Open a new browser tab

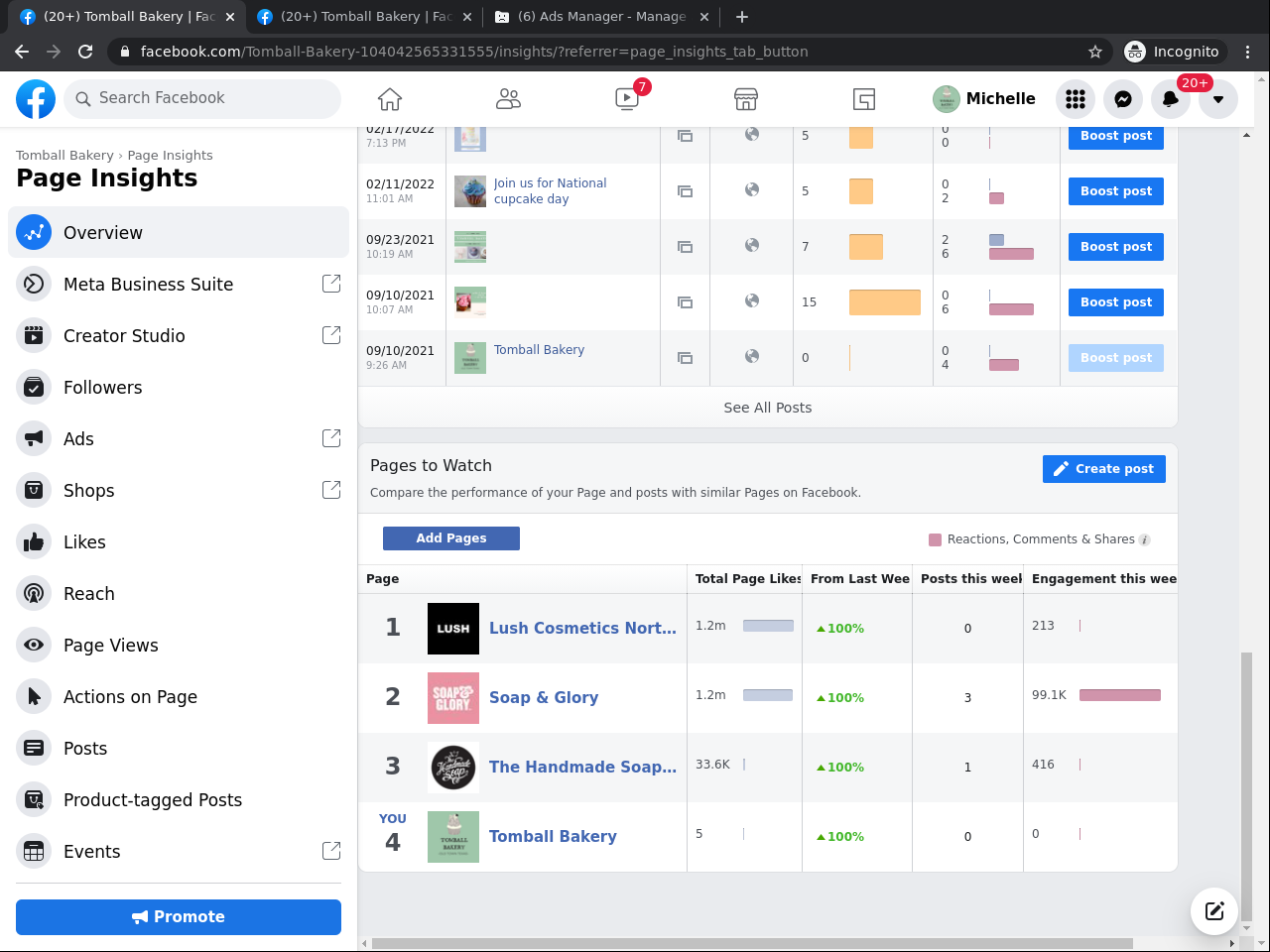742,17
